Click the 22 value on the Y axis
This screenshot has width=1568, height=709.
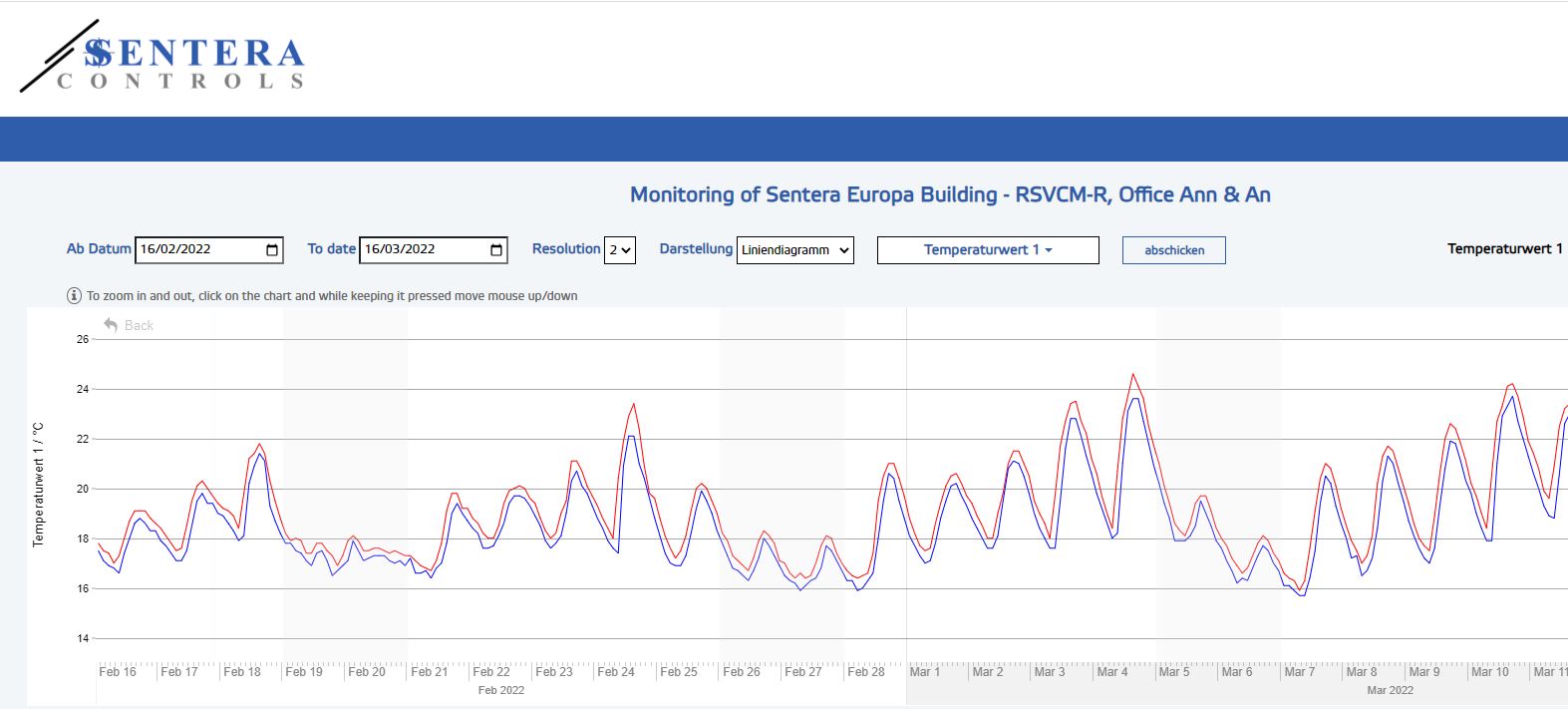click(x=83, y=439)
